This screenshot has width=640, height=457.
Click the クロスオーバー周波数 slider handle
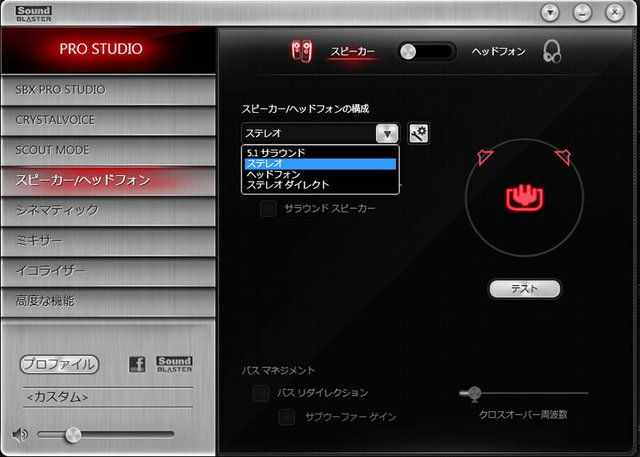click(474, 394)
